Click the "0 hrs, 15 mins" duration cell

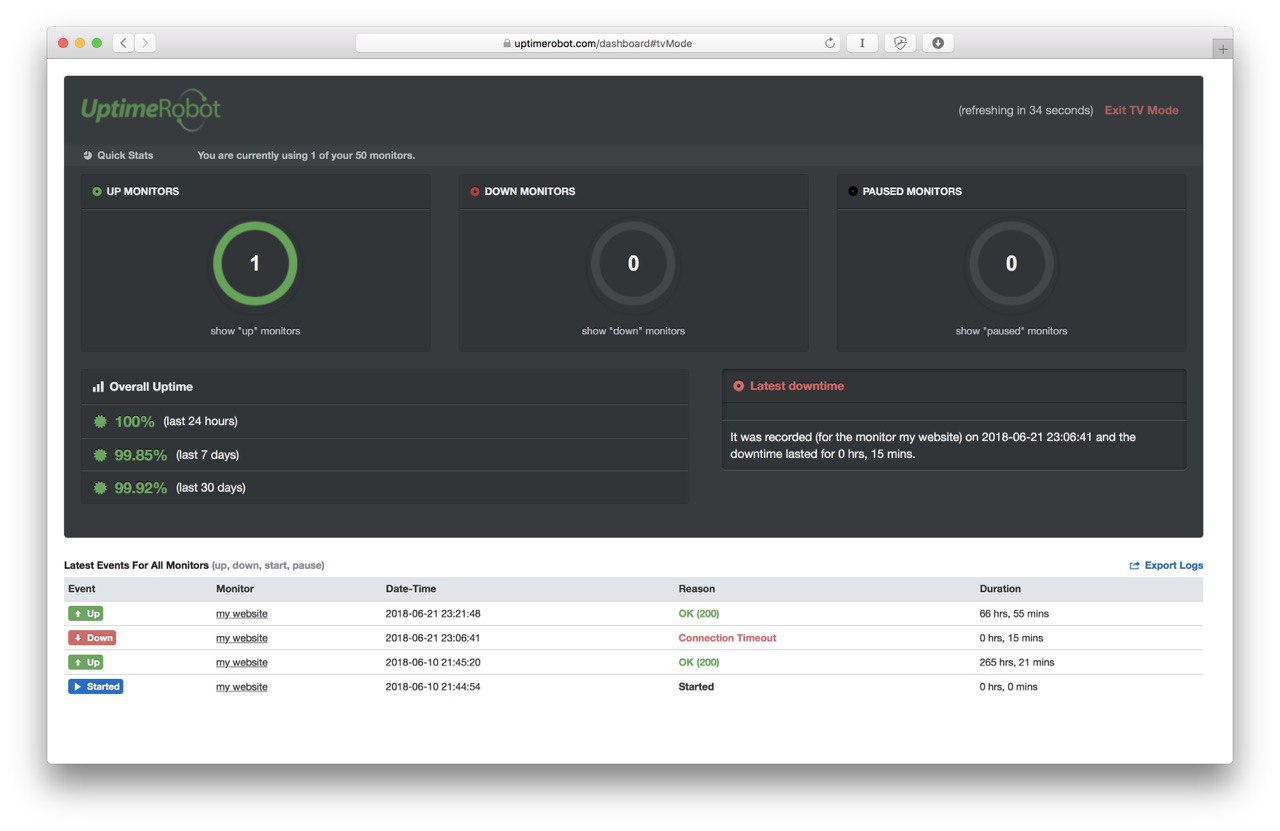click(x=1011, y=638)
